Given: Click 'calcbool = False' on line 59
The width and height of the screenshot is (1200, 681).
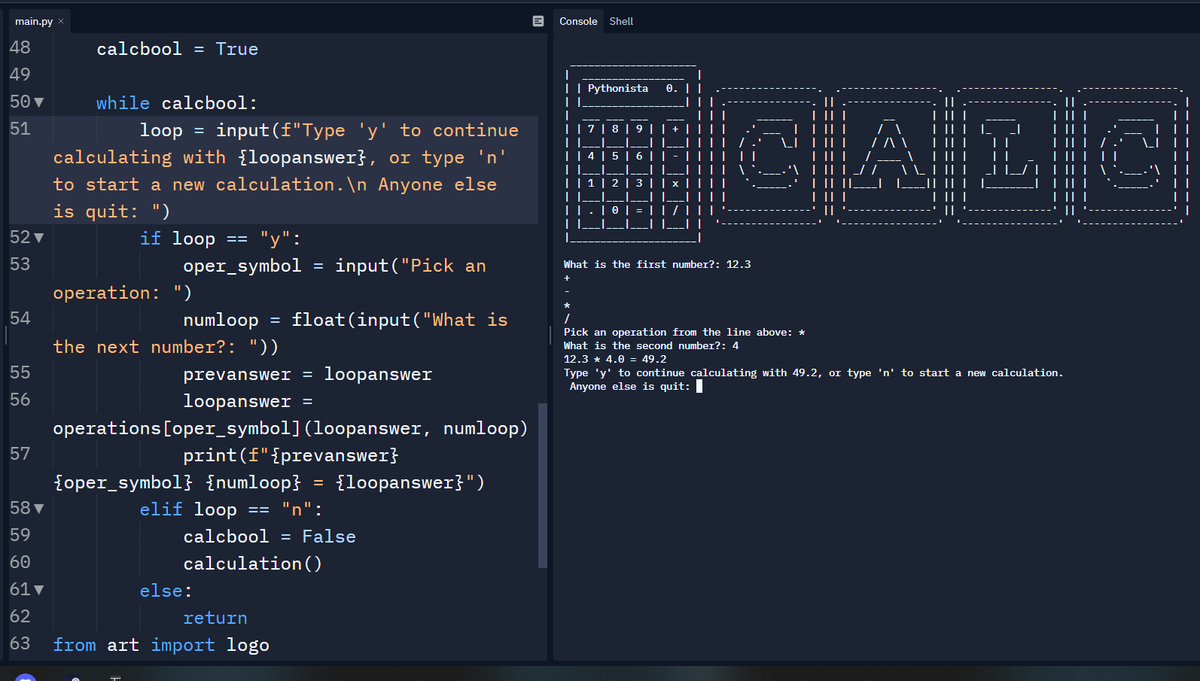Looking at the screenshot, I should [269, 537].
